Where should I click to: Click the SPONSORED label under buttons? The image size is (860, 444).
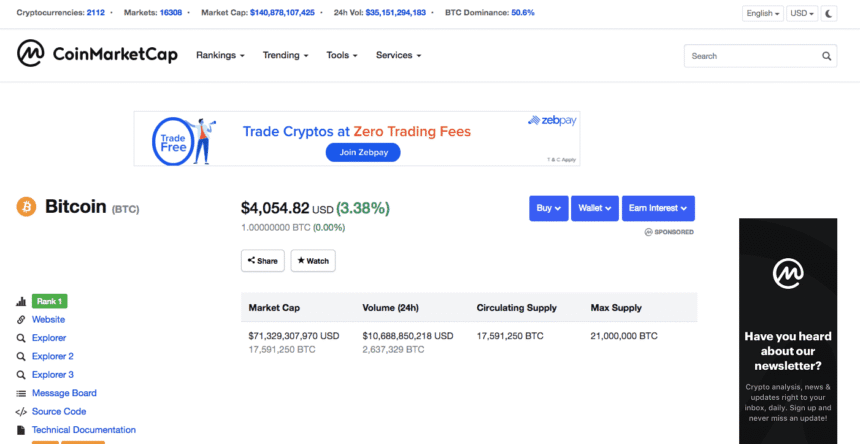[669, 232]
